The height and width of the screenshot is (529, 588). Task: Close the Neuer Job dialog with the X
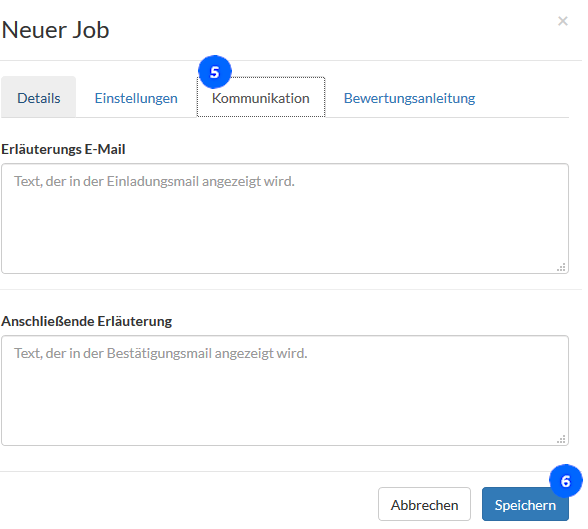[562, 21]
